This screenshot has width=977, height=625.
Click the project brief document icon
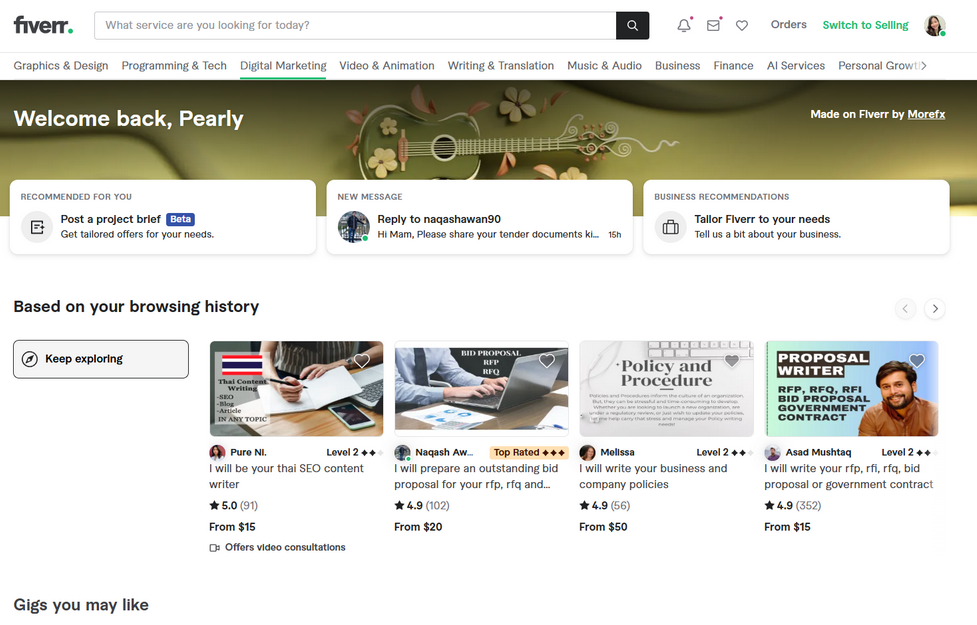pyautogui.click(x=37, y=227)
